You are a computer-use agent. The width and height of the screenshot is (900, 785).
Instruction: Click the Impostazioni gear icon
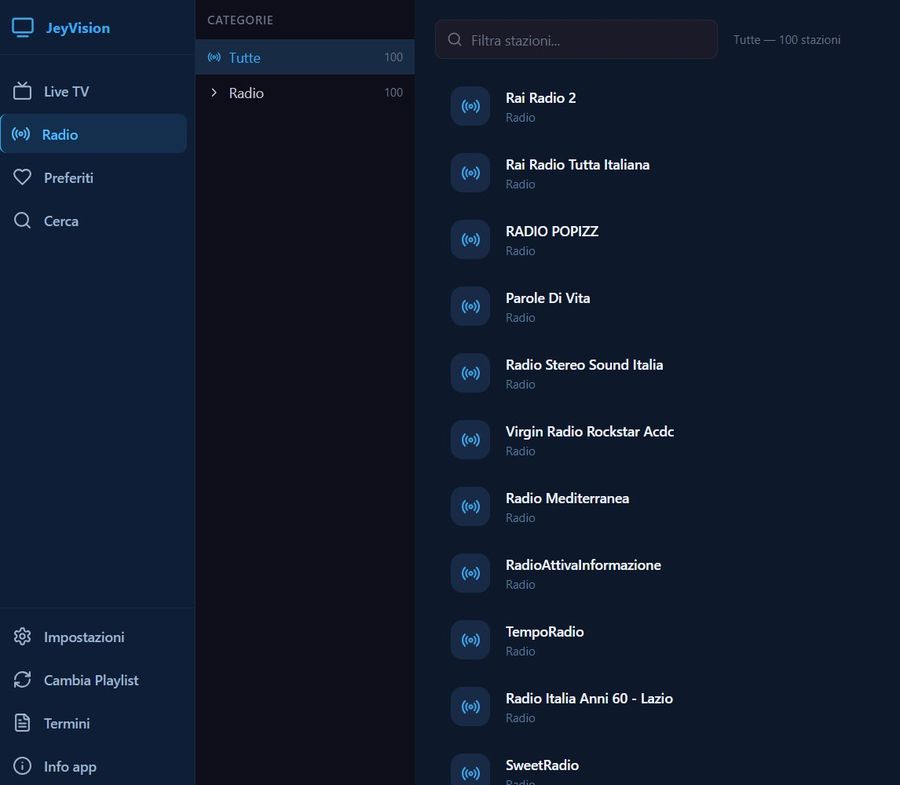[22, 636]
